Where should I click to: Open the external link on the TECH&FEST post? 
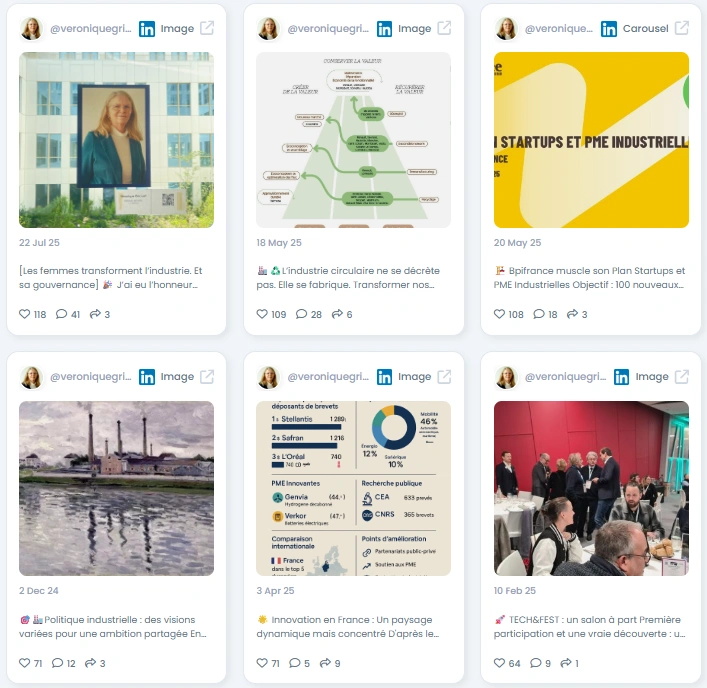[x=681, y=377]
